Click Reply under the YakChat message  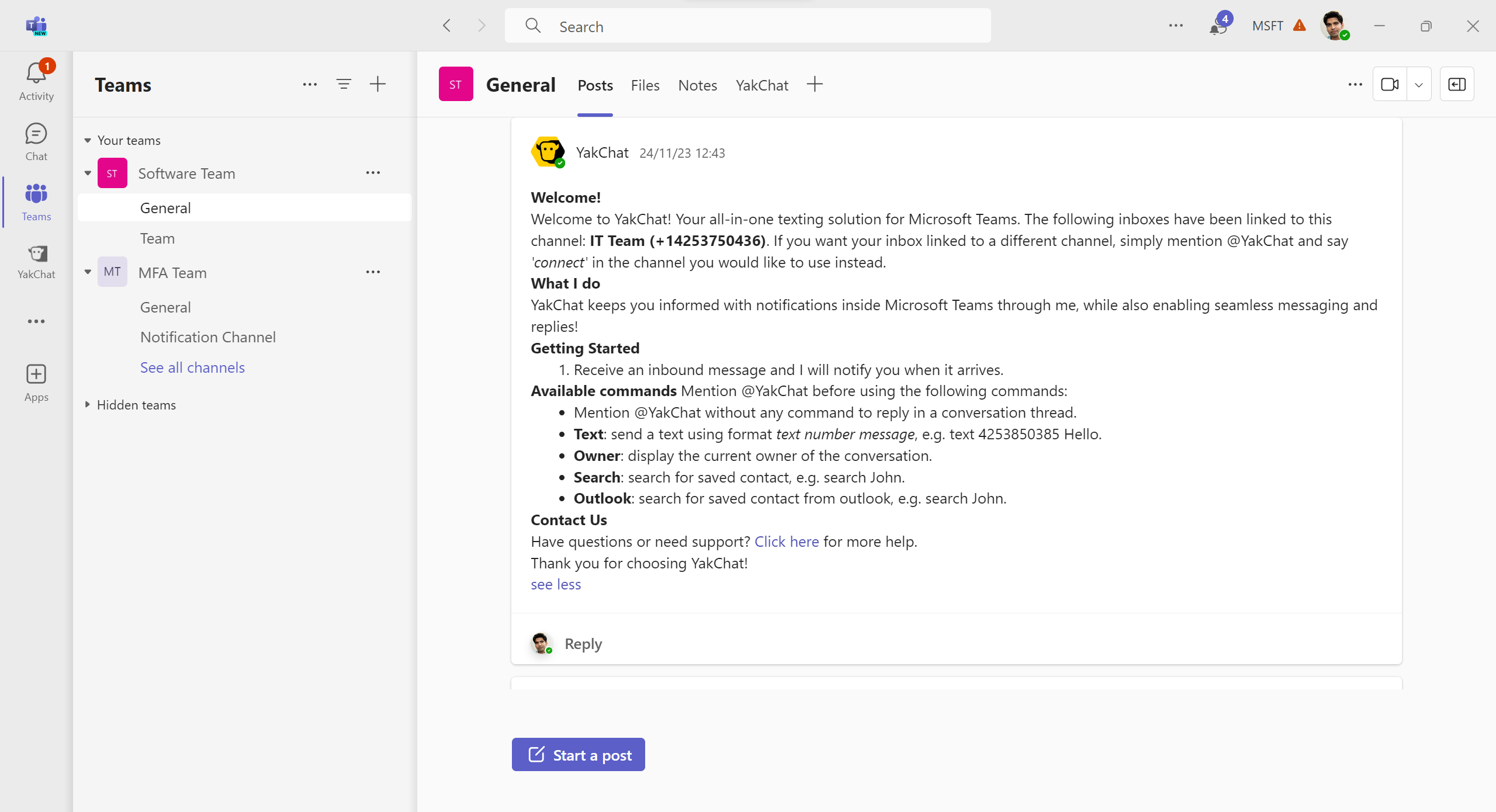point(583,644)
